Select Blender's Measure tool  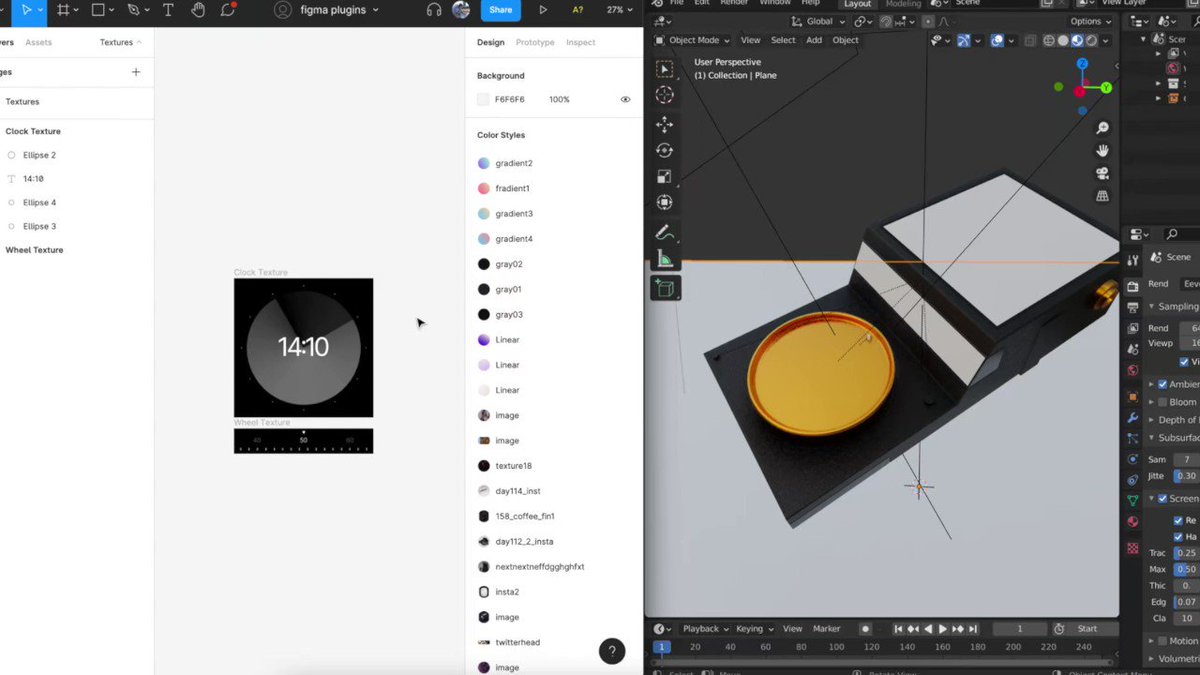coord(664,260)
